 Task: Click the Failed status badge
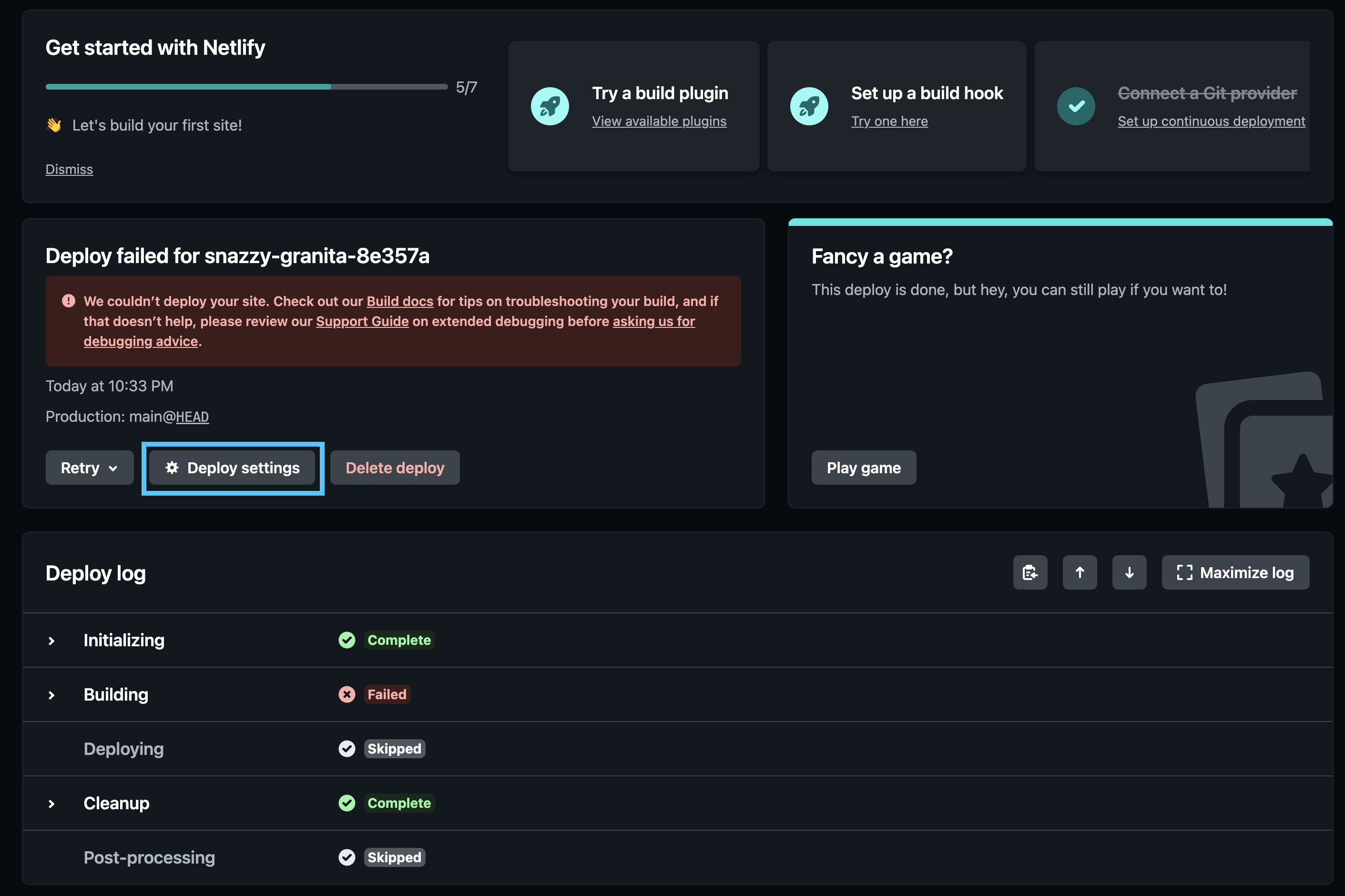coord(387,694)
